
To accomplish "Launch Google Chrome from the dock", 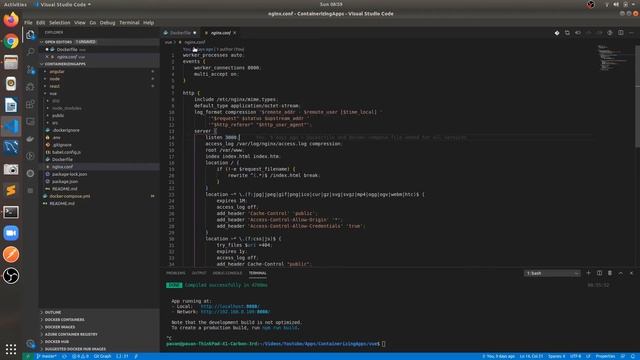I will point(11,41).
